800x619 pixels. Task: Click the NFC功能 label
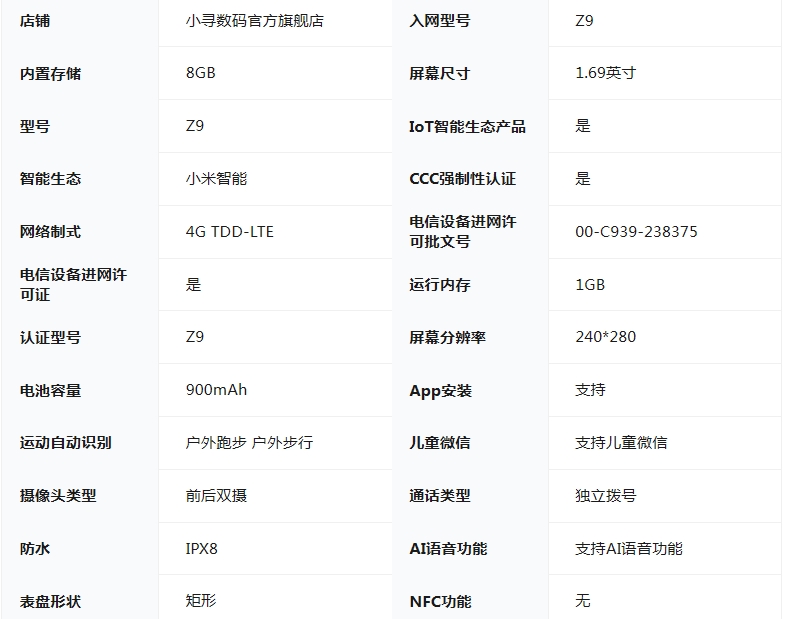point(440,601)
